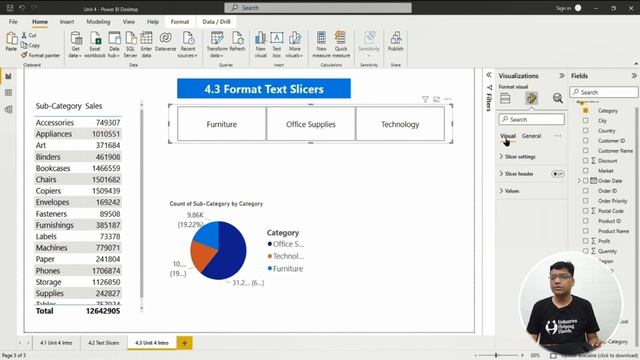Switch to Model view in sidebar

coord(9,109)
